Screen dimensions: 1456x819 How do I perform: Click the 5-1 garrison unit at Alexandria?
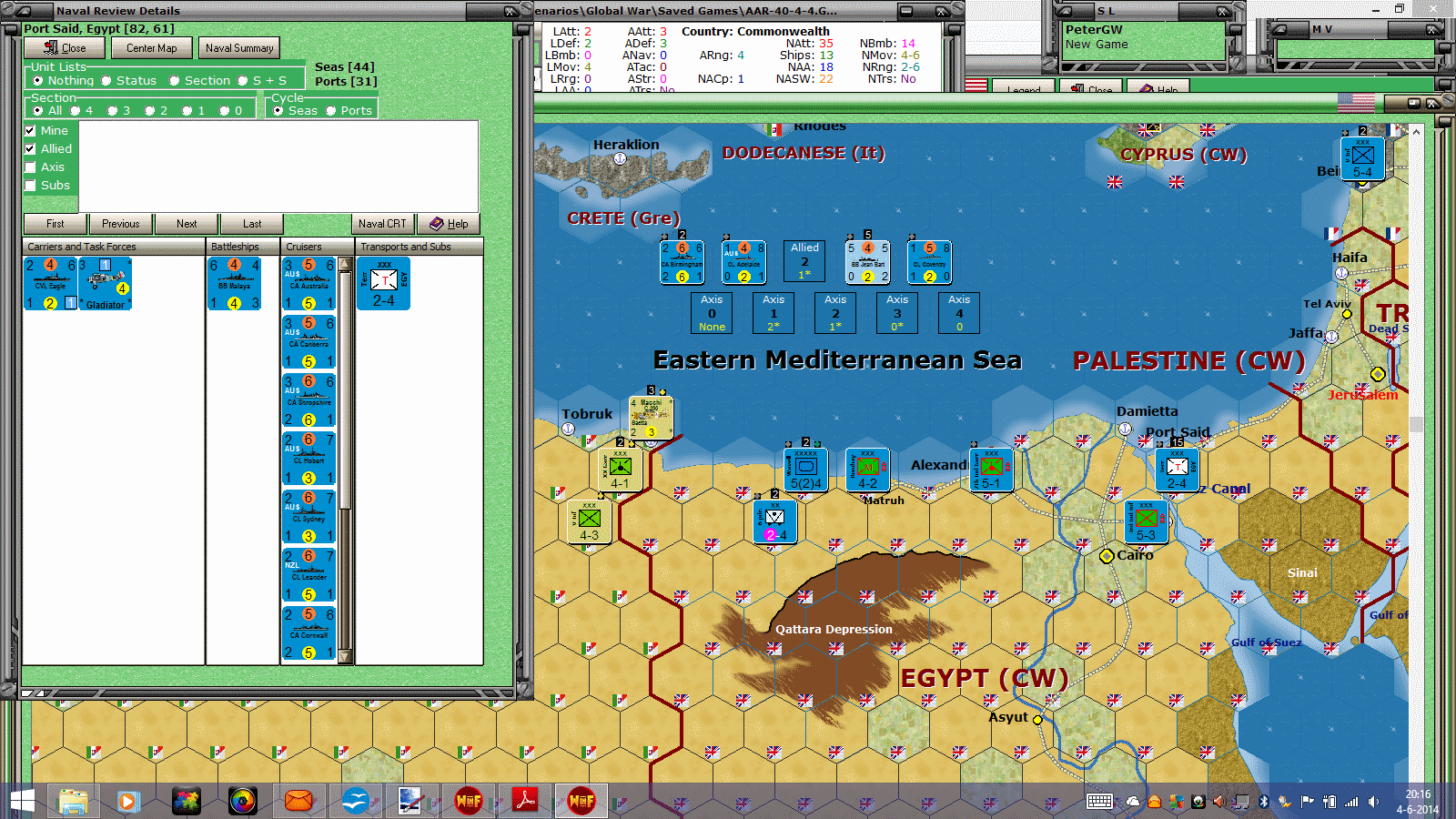[991, 470]
